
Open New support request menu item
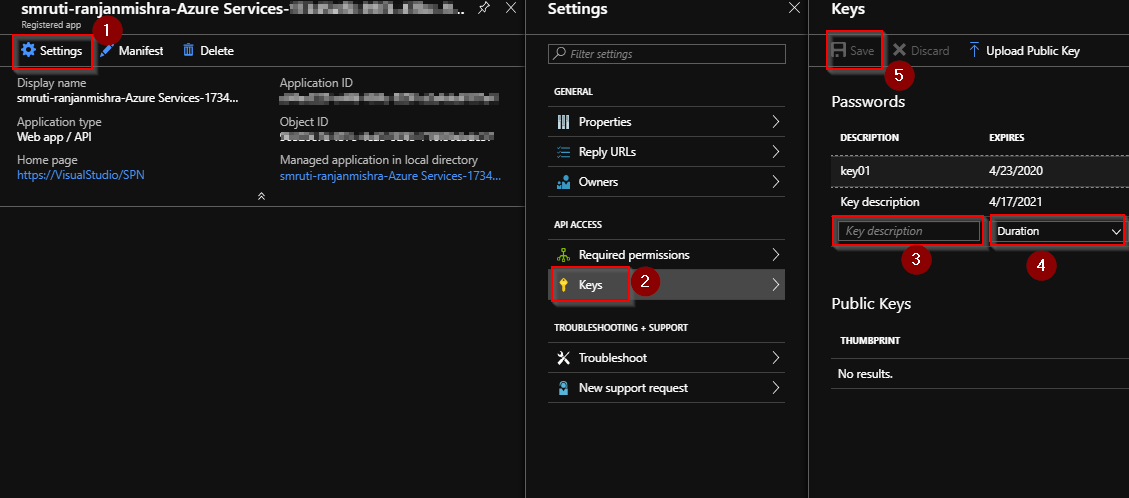[x=667, y=388]
